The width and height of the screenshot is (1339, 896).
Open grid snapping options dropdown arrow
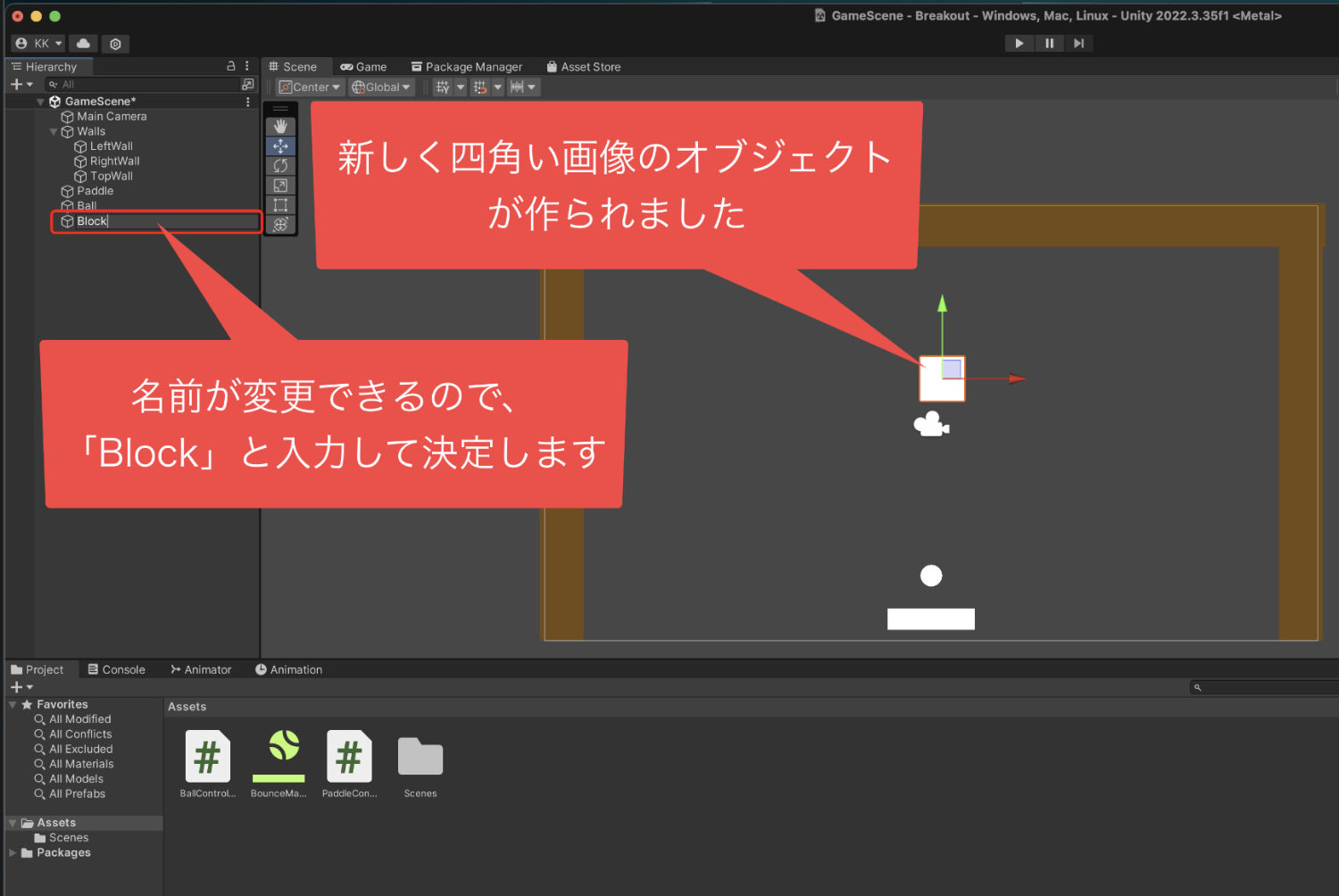click(x=498, y=87)
